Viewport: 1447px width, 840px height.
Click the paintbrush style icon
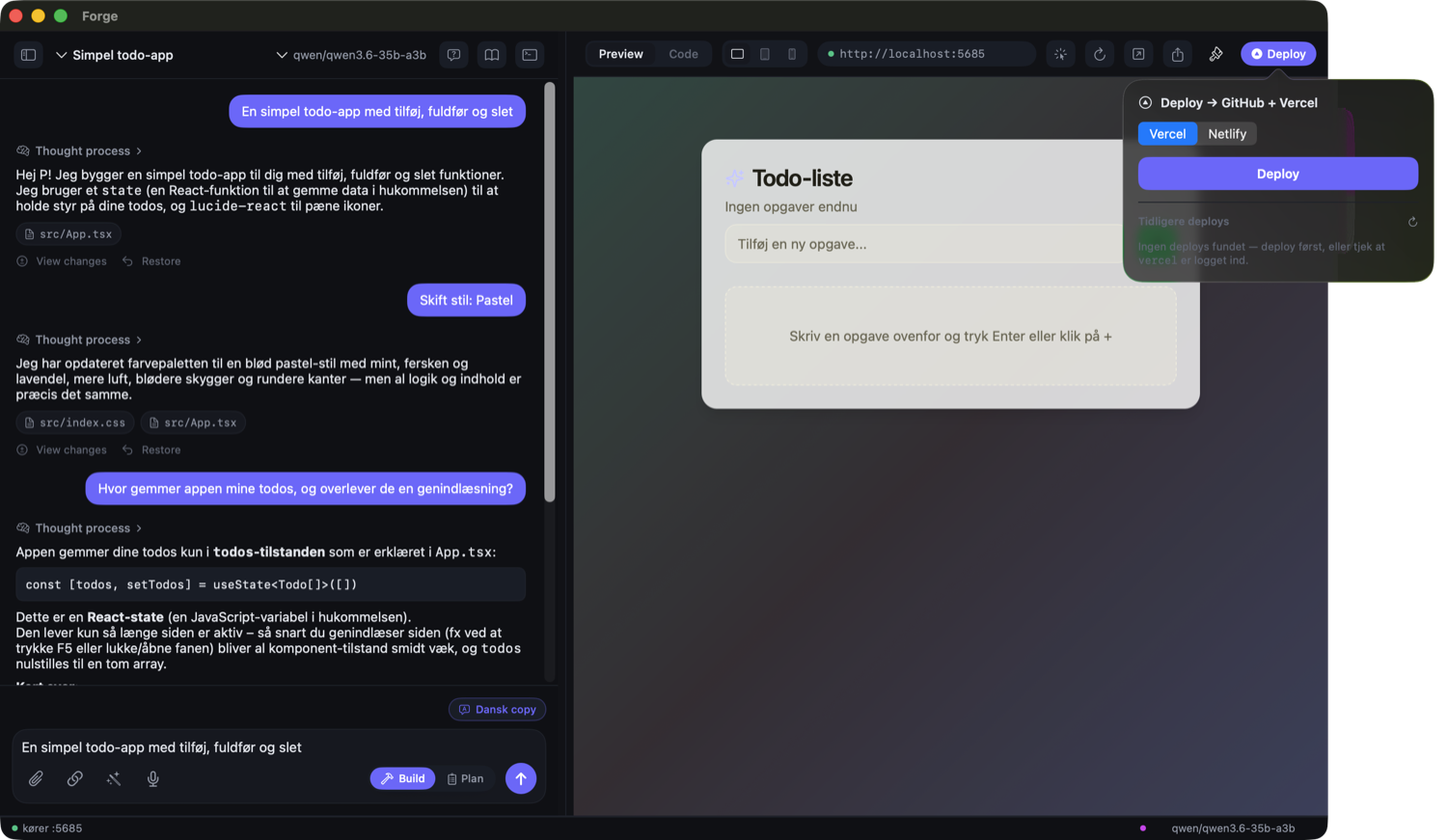click(x=1216, y=54)
